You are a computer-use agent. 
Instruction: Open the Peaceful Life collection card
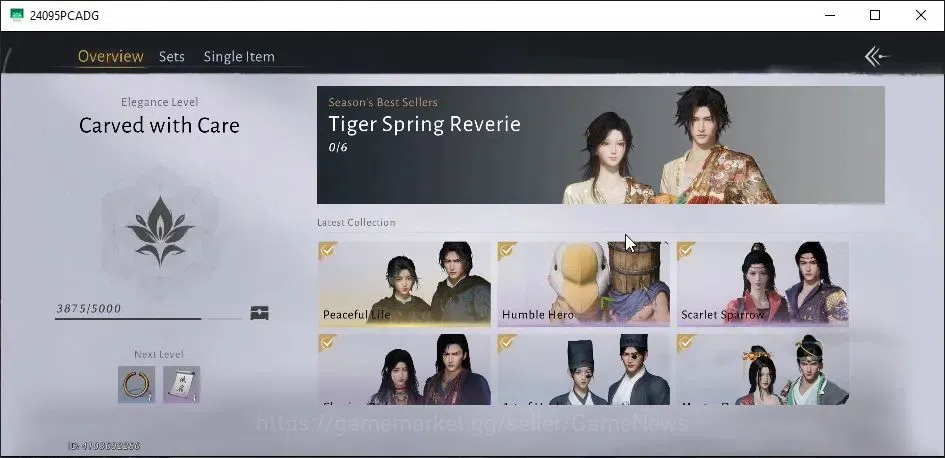tap(404, 284)
